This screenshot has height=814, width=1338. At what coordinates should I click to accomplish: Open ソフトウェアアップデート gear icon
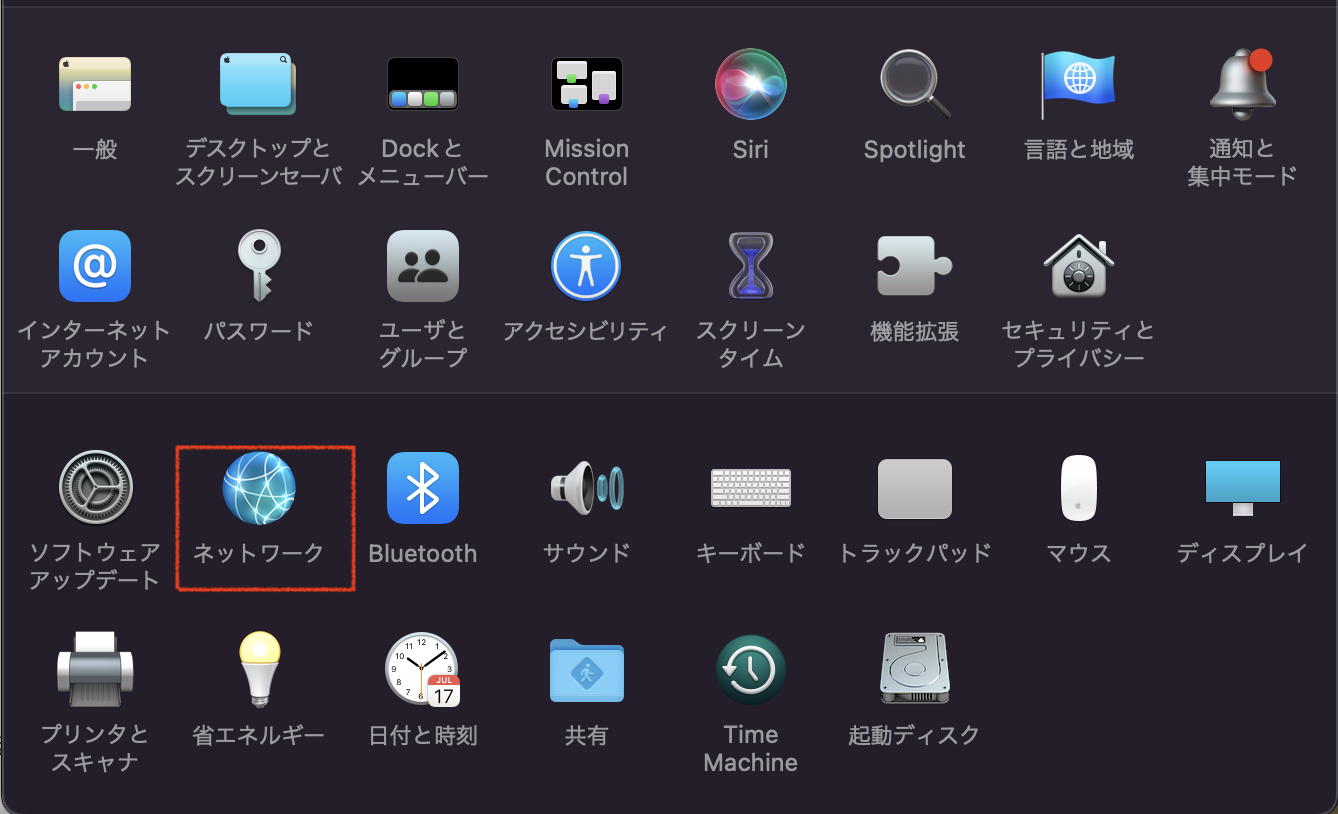(x=95, y=488)
